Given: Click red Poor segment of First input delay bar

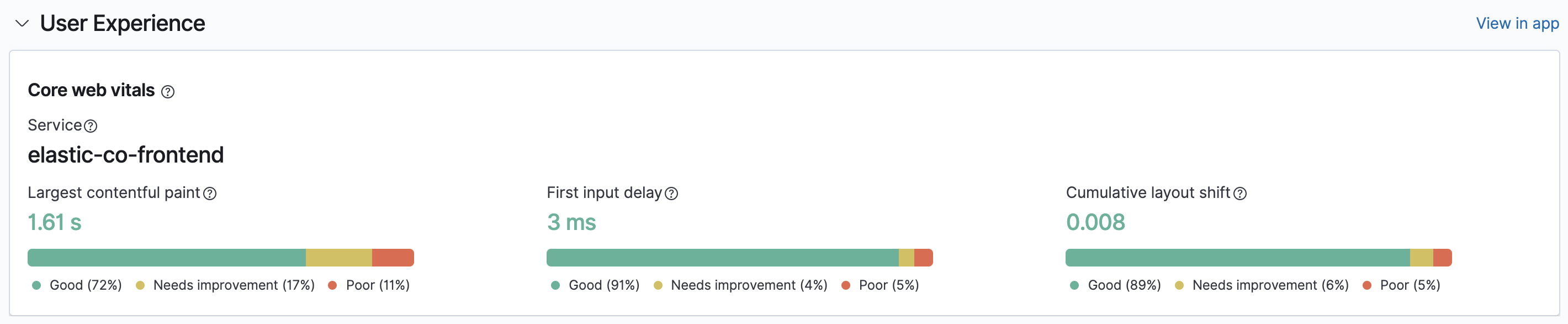Looking at the screenshot, I should pos(923,258).
